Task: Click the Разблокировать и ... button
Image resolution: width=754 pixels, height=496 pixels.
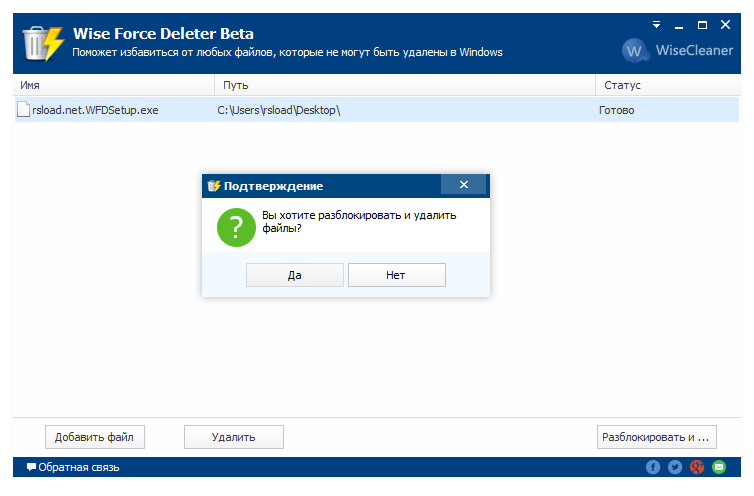Action: (x=657, y=437)
